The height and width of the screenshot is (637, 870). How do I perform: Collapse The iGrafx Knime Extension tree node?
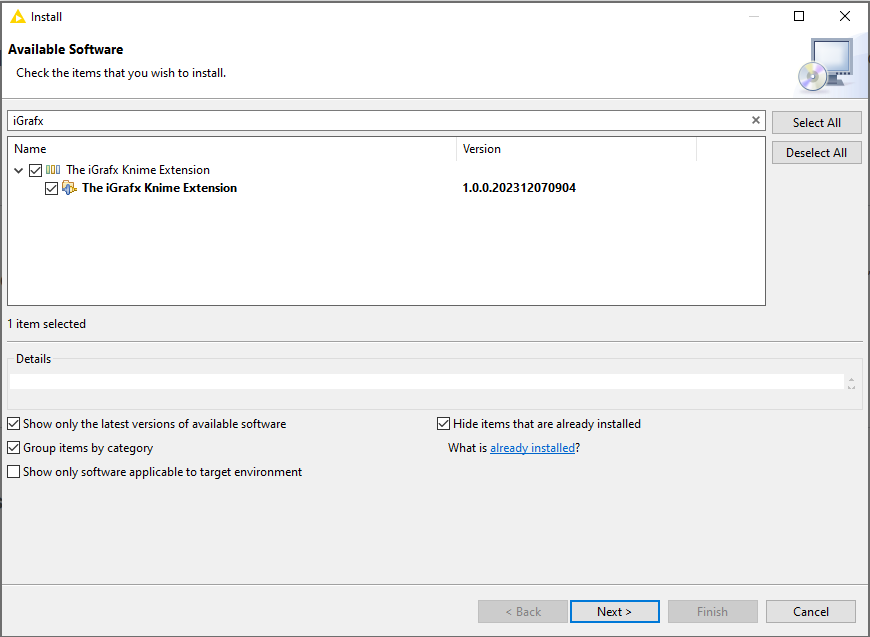click(x=18, y=169)
